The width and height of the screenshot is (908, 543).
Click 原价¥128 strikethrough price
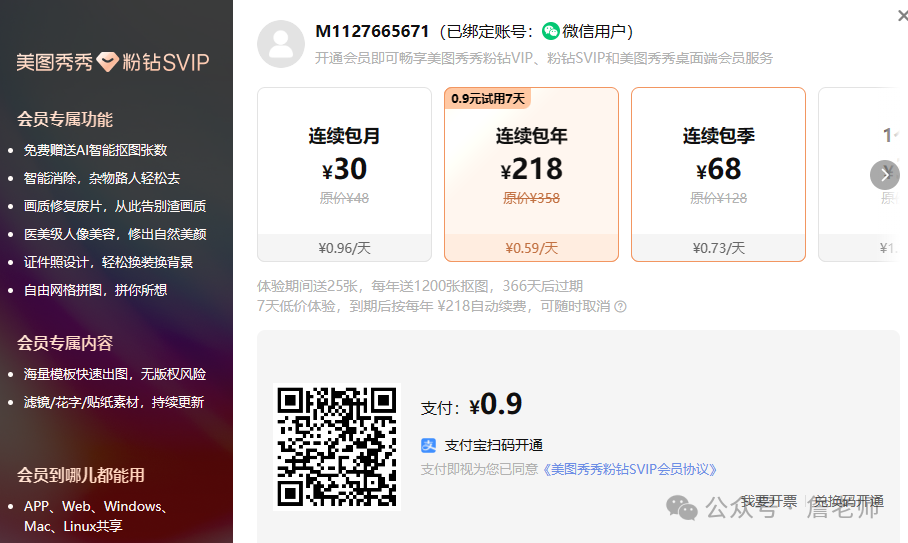tap(719, 199)
